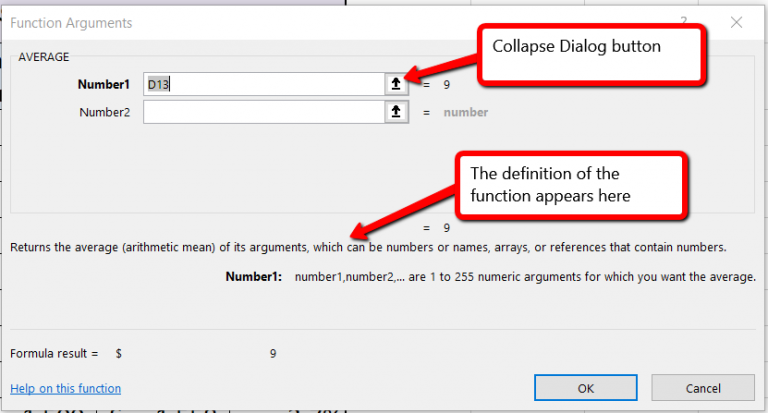Click the value 9 shown right of Number1
The height and width of the screenshot is (413, 768).
click(x=447, y=85)
